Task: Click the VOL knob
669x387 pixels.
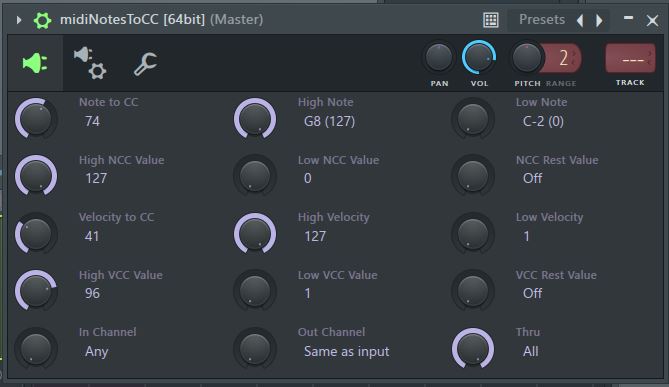Action: (x=479, y=58)
